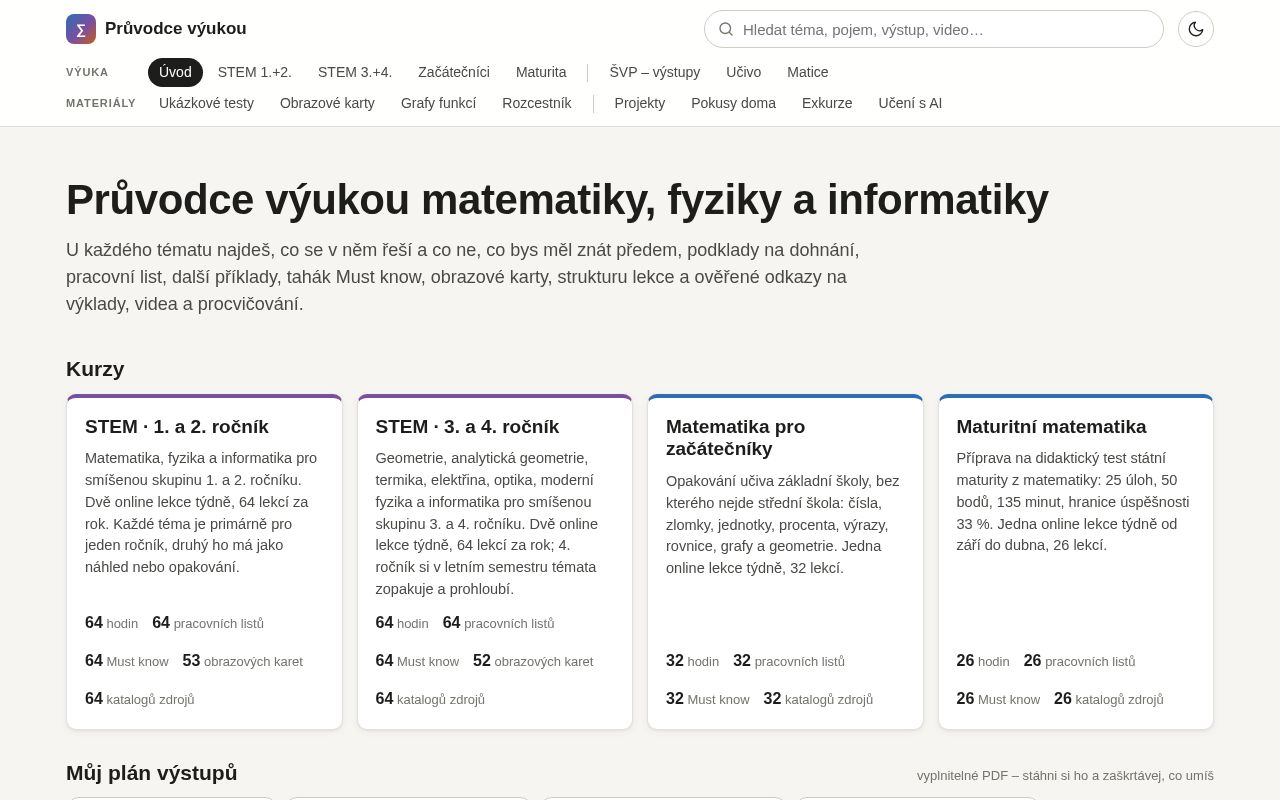
Task: Open Učení s AI page
Action: coord(910,103)
